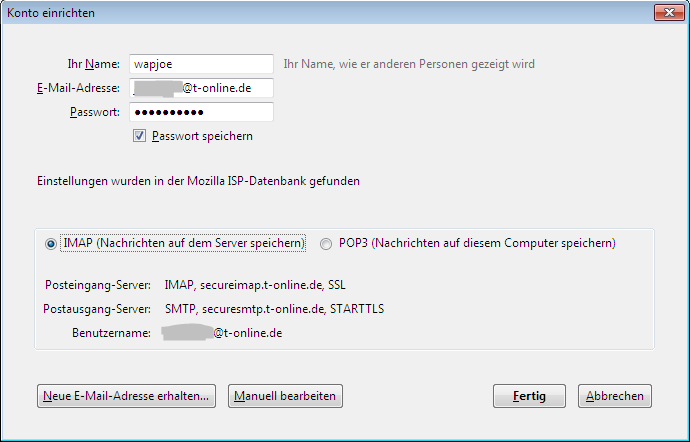Select the POP3 radio button
The height and width of the screenshot is (442, 690).
coord(326,243)
